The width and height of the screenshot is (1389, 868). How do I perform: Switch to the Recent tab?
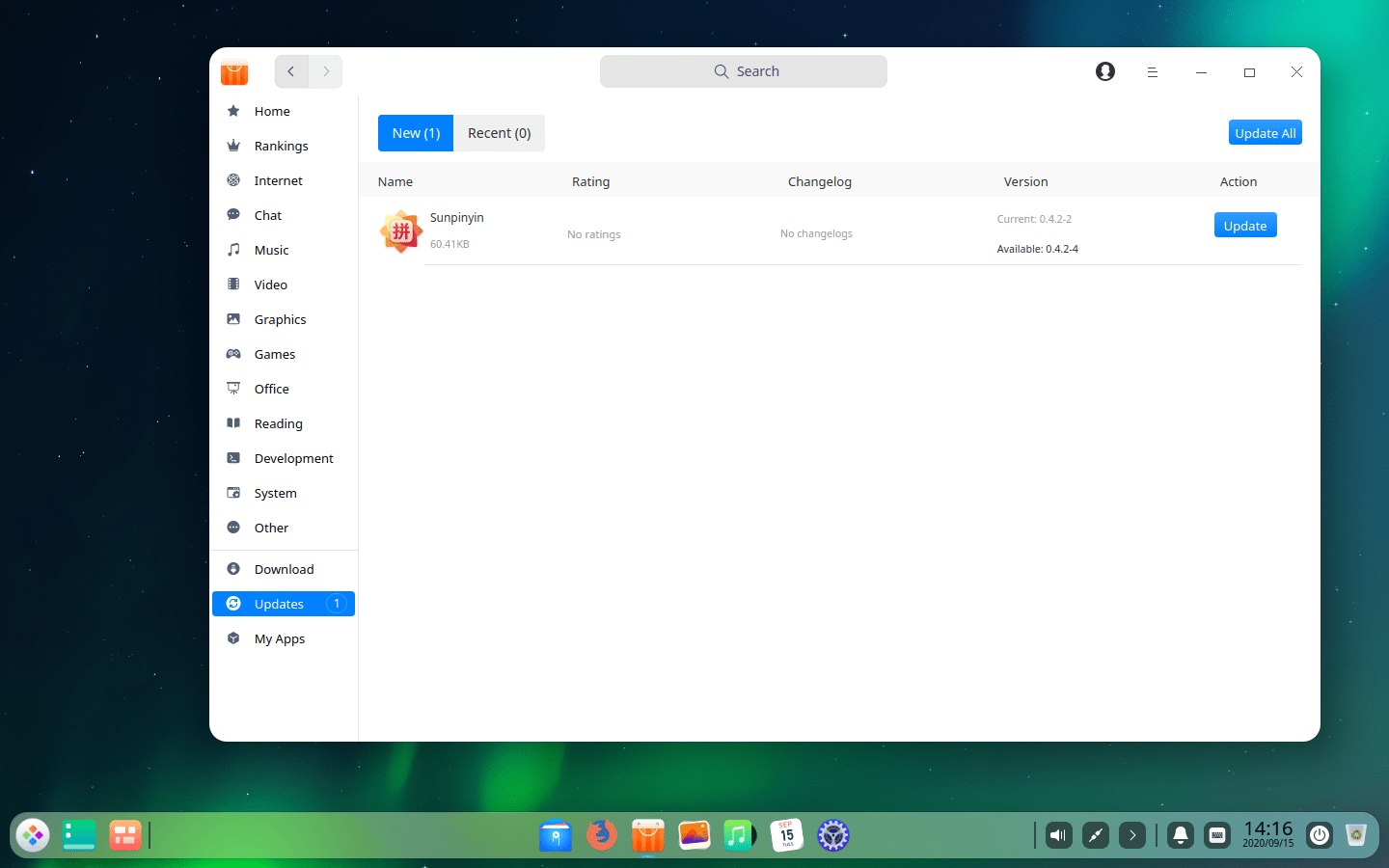point(499,133)
